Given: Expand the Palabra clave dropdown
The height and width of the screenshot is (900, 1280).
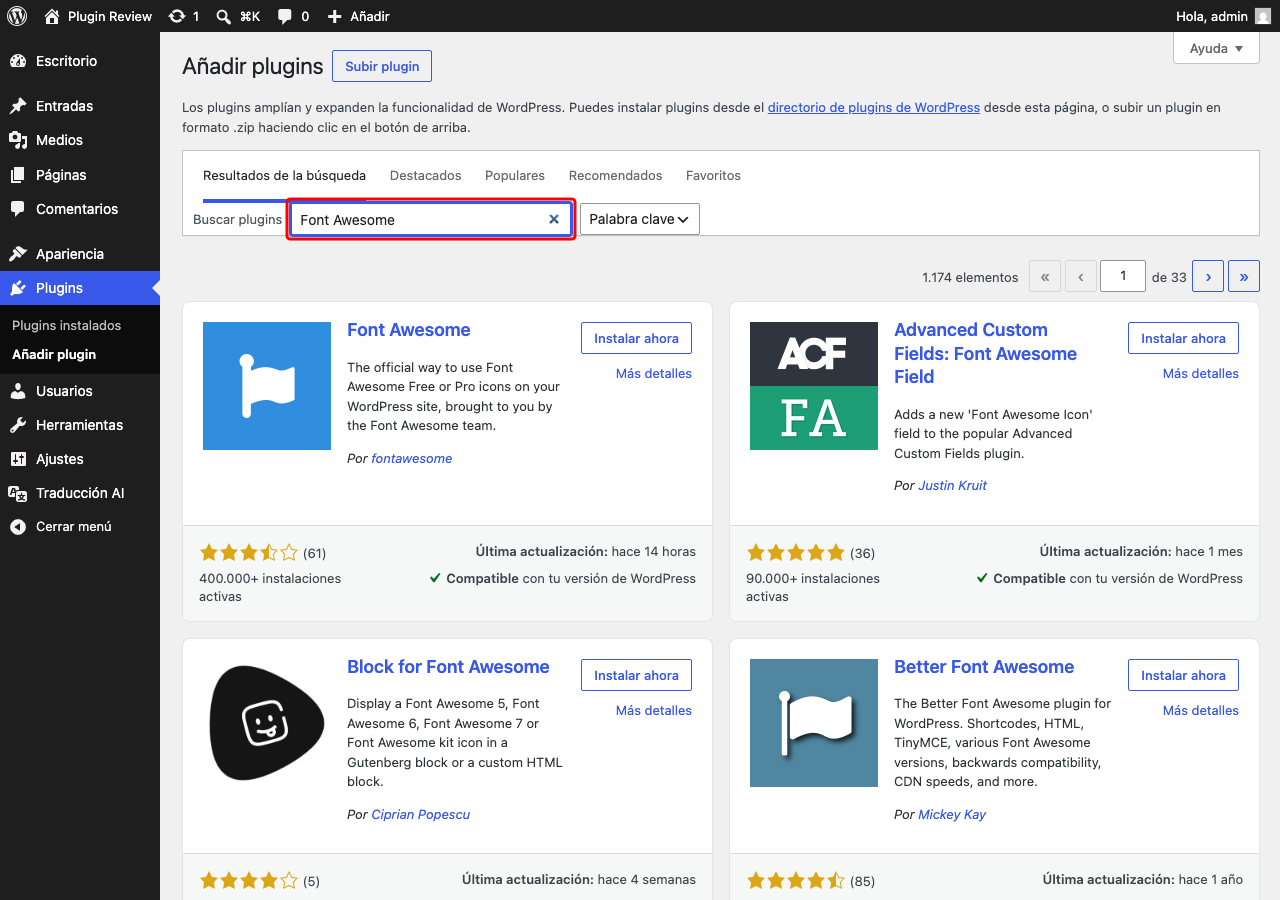Looking at the screenshot, I should click(639, 219).
